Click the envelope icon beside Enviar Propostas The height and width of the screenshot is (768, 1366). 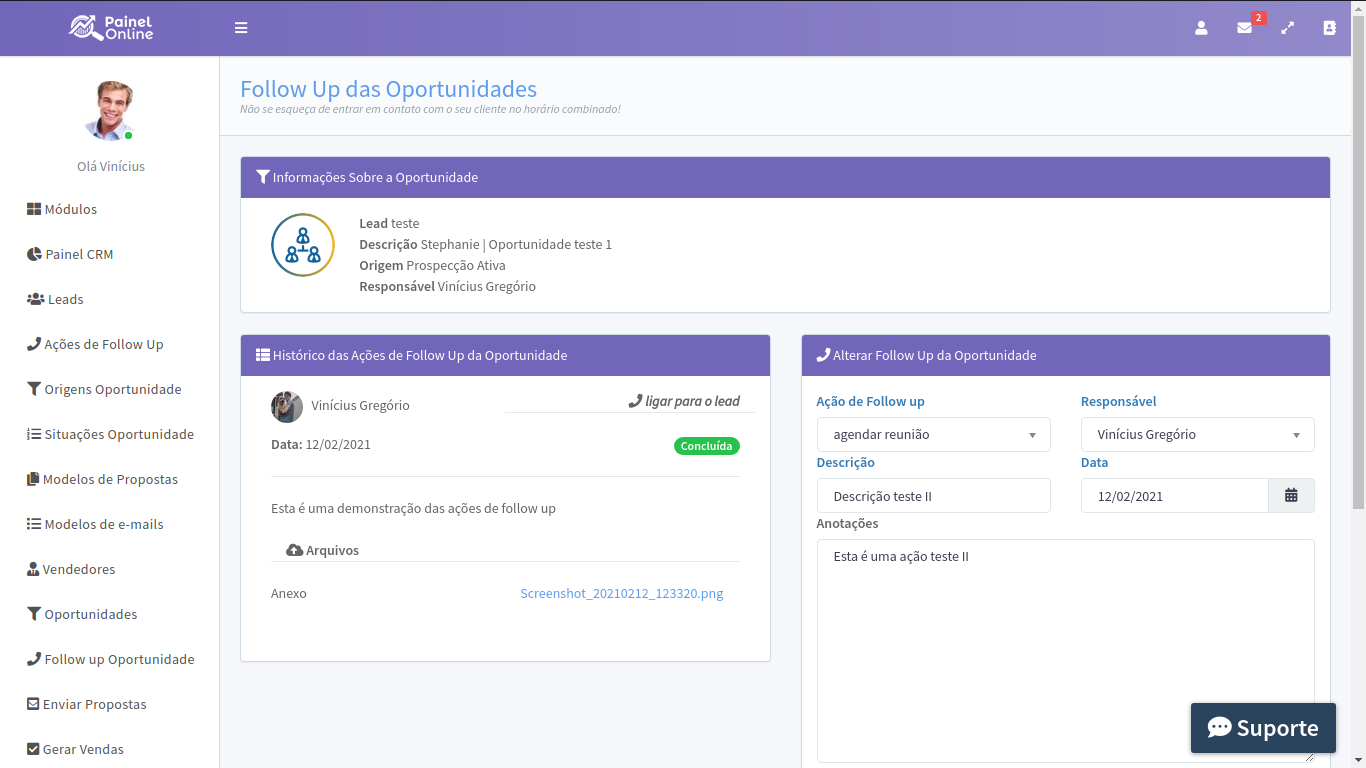[x=33, y=704]
